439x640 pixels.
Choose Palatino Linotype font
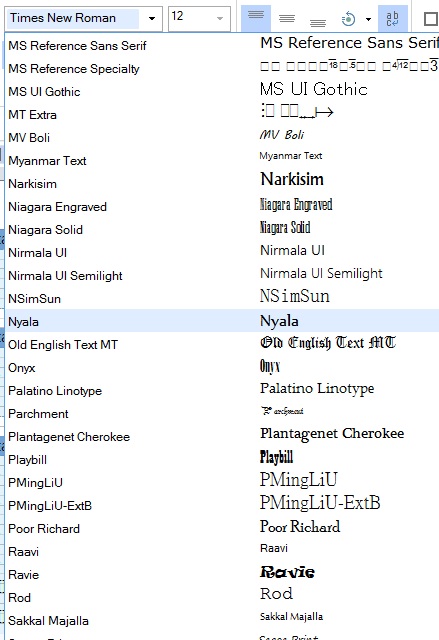point(222,390)
